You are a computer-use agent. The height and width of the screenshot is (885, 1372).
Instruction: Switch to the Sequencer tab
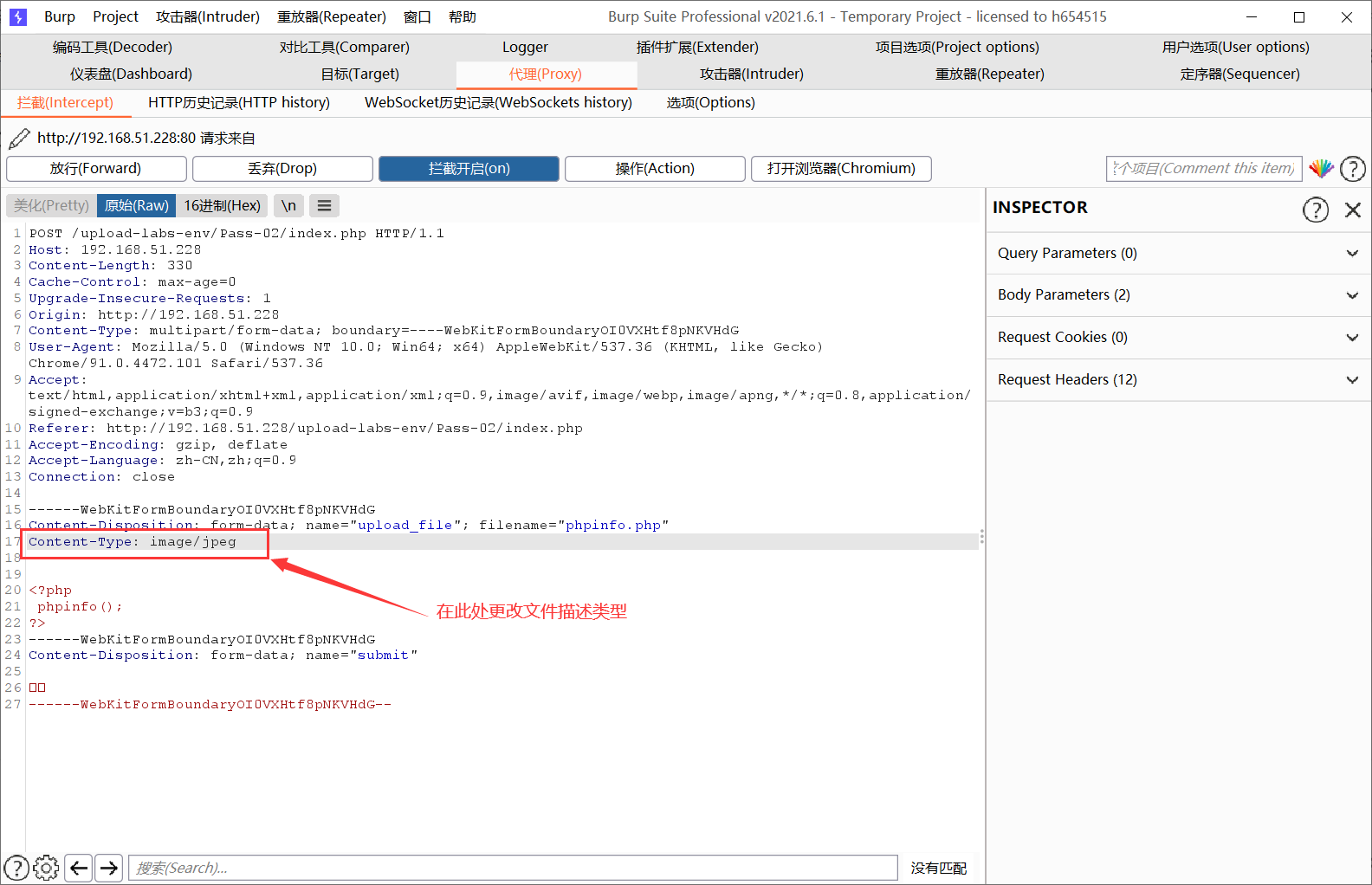[x=1240, y=74]
